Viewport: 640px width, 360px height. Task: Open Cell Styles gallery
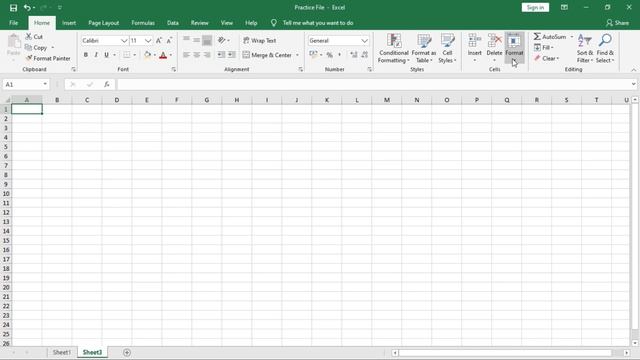click(447, 48)
